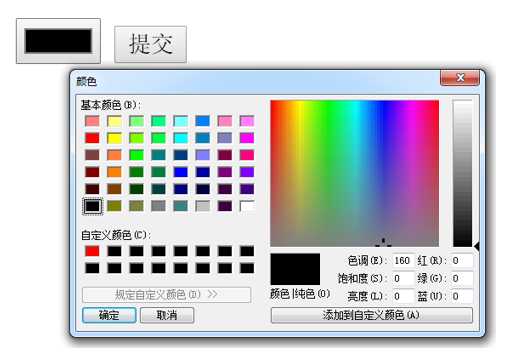Viewport: 526px width, 362px height.
Task: Pick the periwinkle swatch in third row
Action: [x=203, y=155]
